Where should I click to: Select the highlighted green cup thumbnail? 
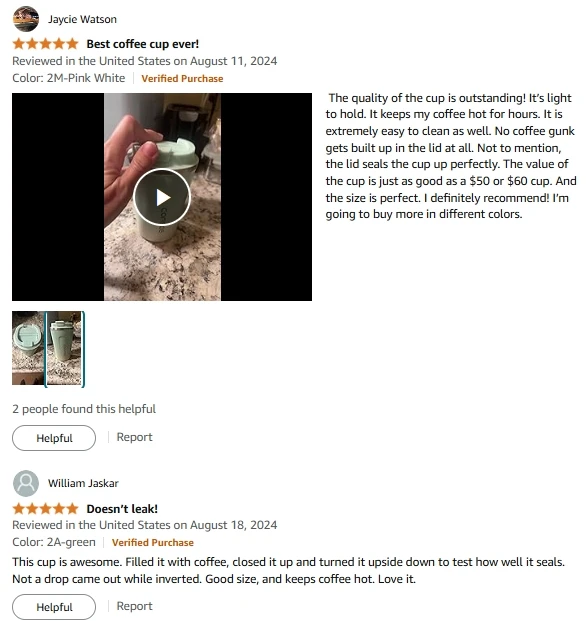point(65,349)
